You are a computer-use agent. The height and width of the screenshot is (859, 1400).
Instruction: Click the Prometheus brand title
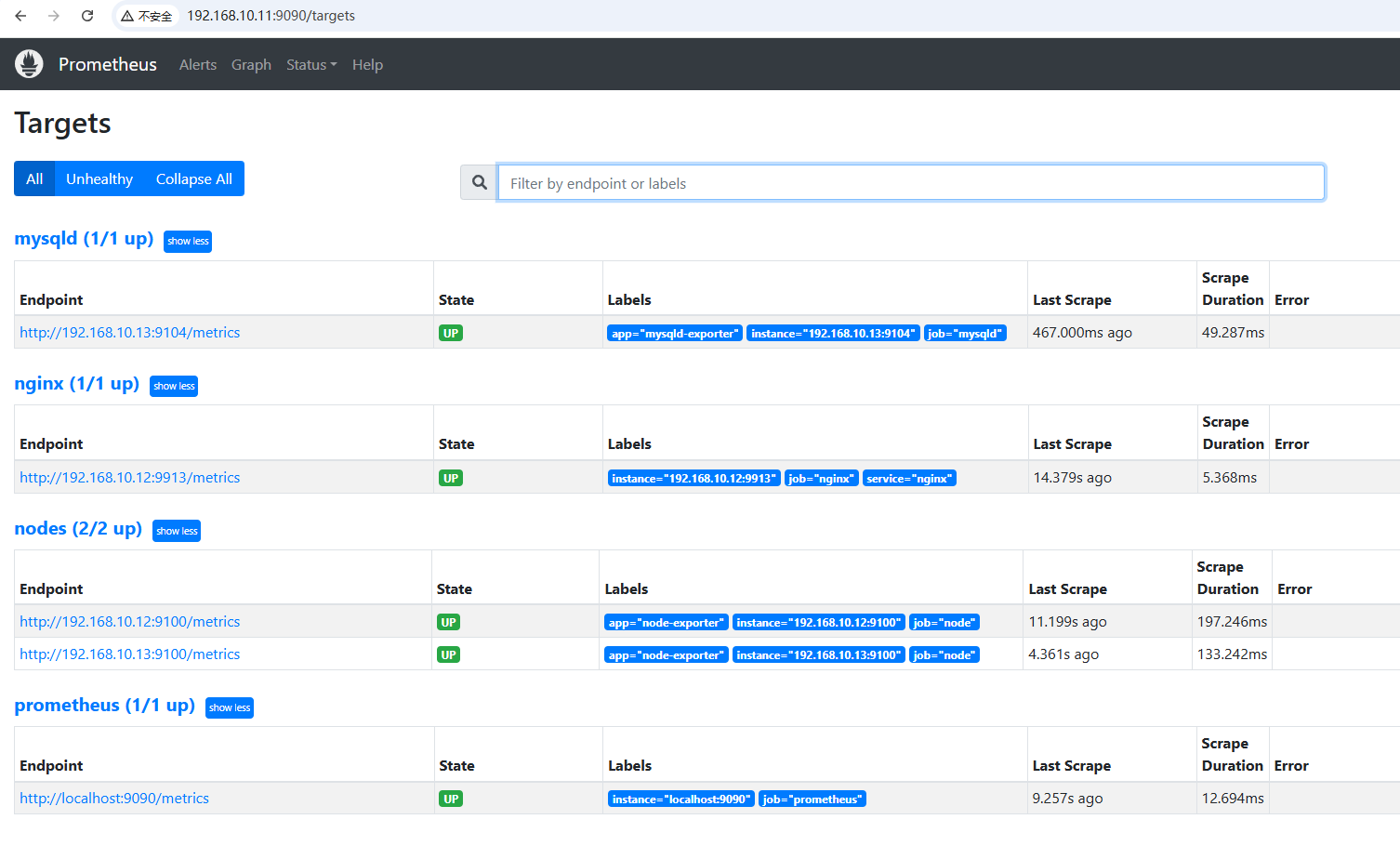pos(108,64)
